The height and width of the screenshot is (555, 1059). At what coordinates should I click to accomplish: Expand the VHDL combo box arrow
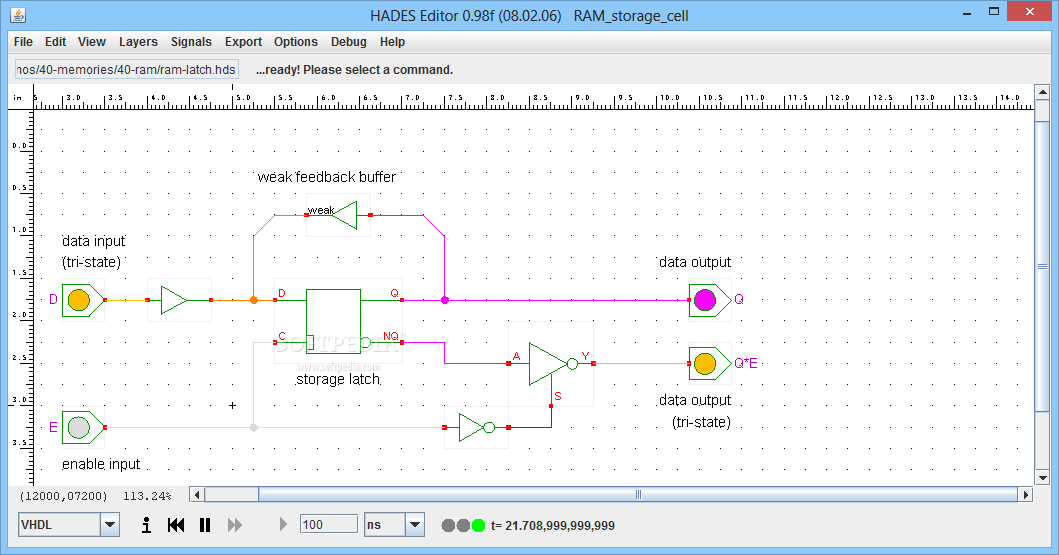click(x=110, y=525)
